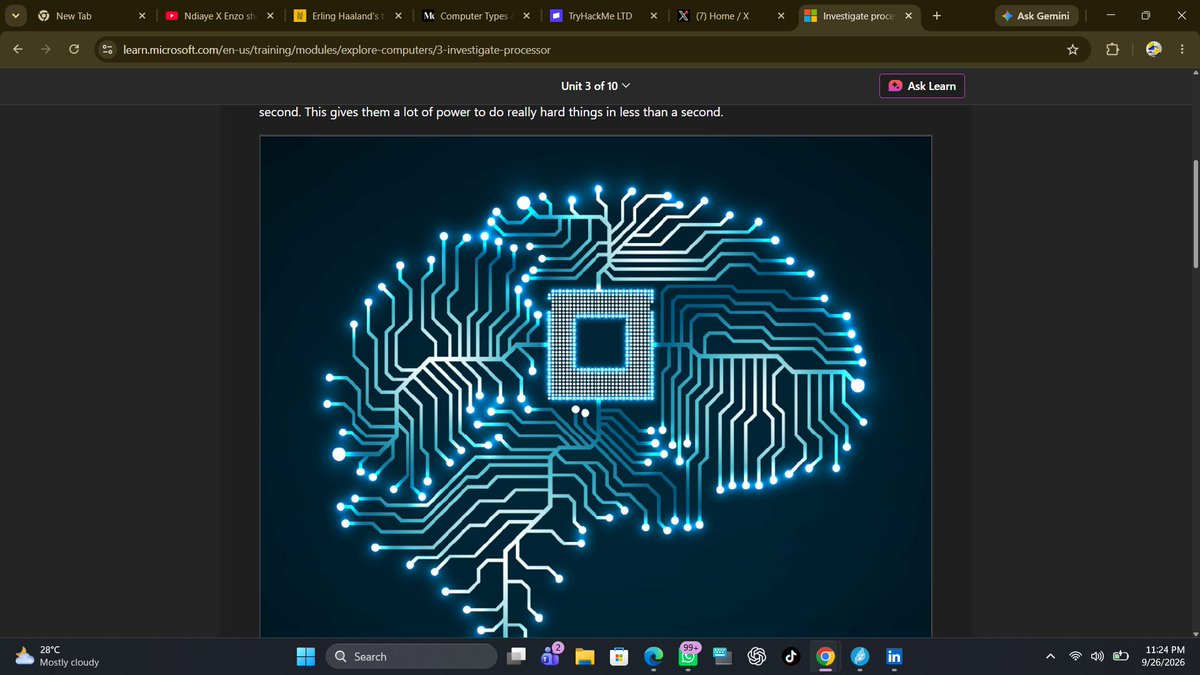Switch to the (7) Home / X tab
Viewport: 1200px width, 675px height.
(x=732, y=16)
